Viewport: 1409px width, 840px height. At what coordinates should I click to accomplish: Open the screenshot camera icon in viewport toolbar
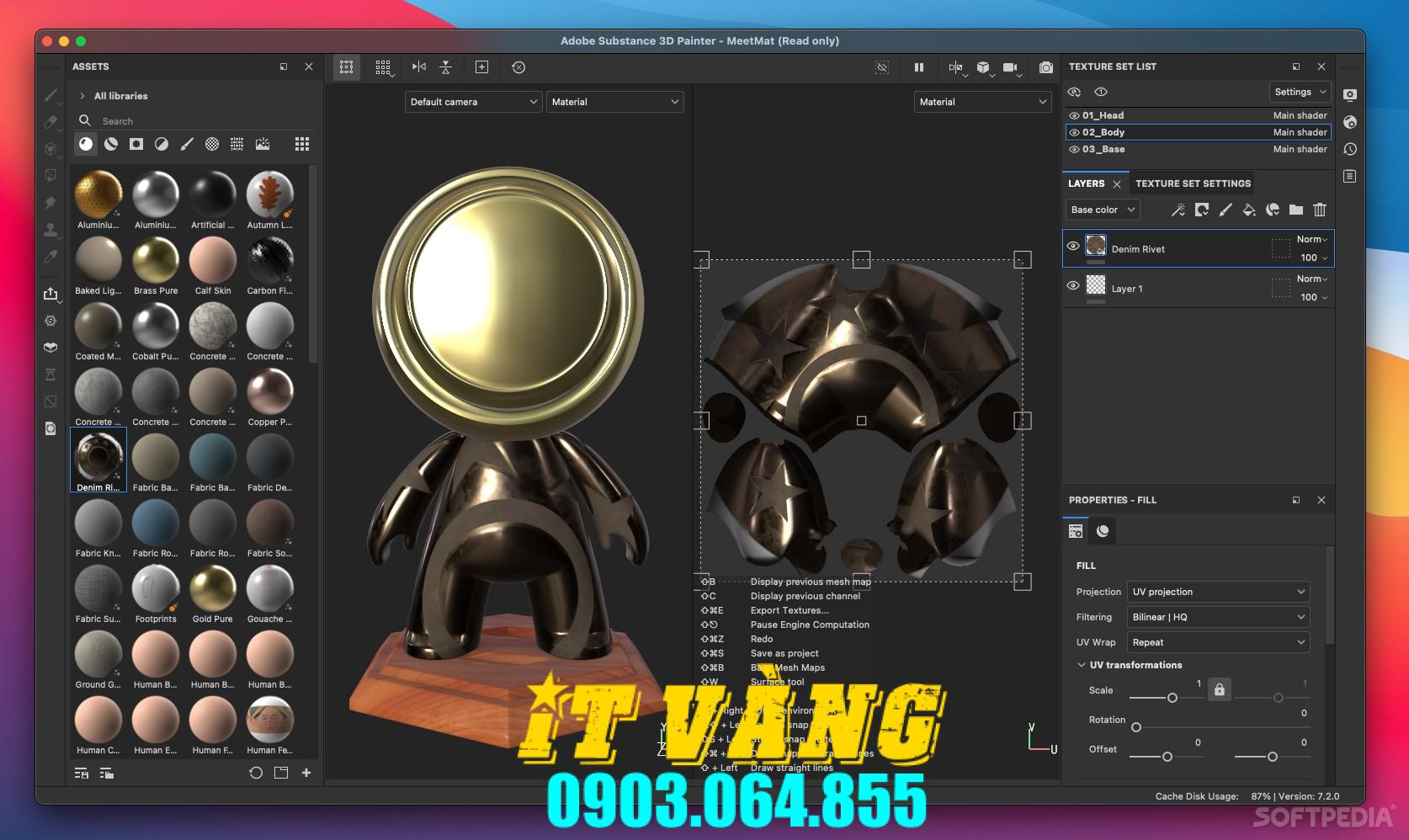click(1046, 67)
